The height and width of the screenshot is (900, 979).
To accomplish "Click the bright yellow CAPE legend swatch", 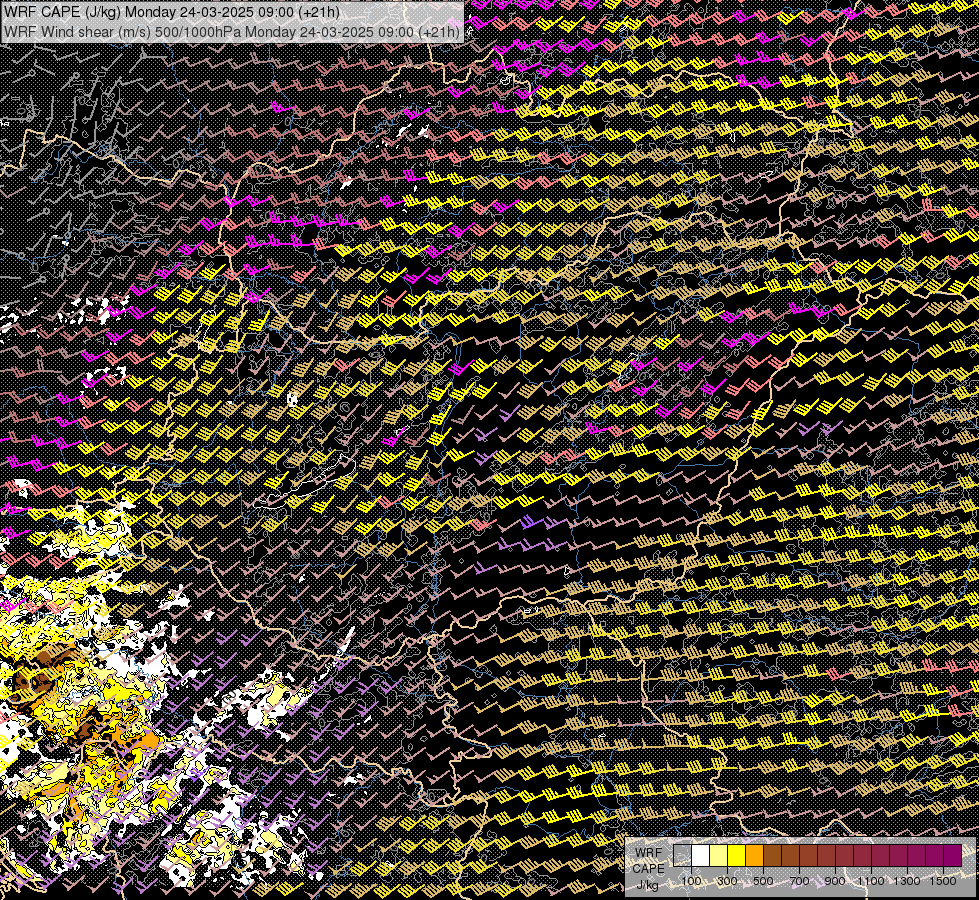I will [x=736, y=856].
